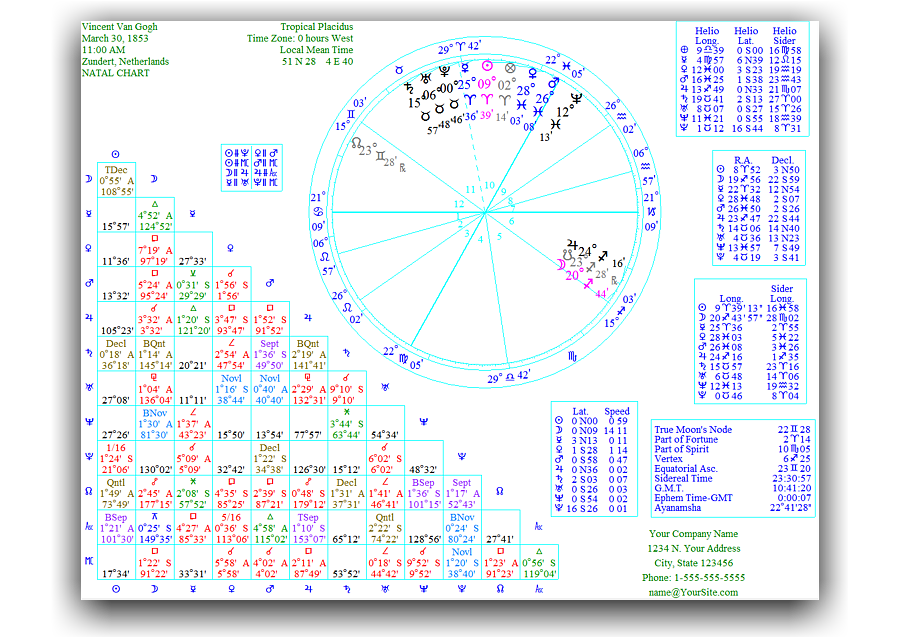
Task: Select the Uranus glyph labeling the 27°08' row
Action: (x=89, y=387)
